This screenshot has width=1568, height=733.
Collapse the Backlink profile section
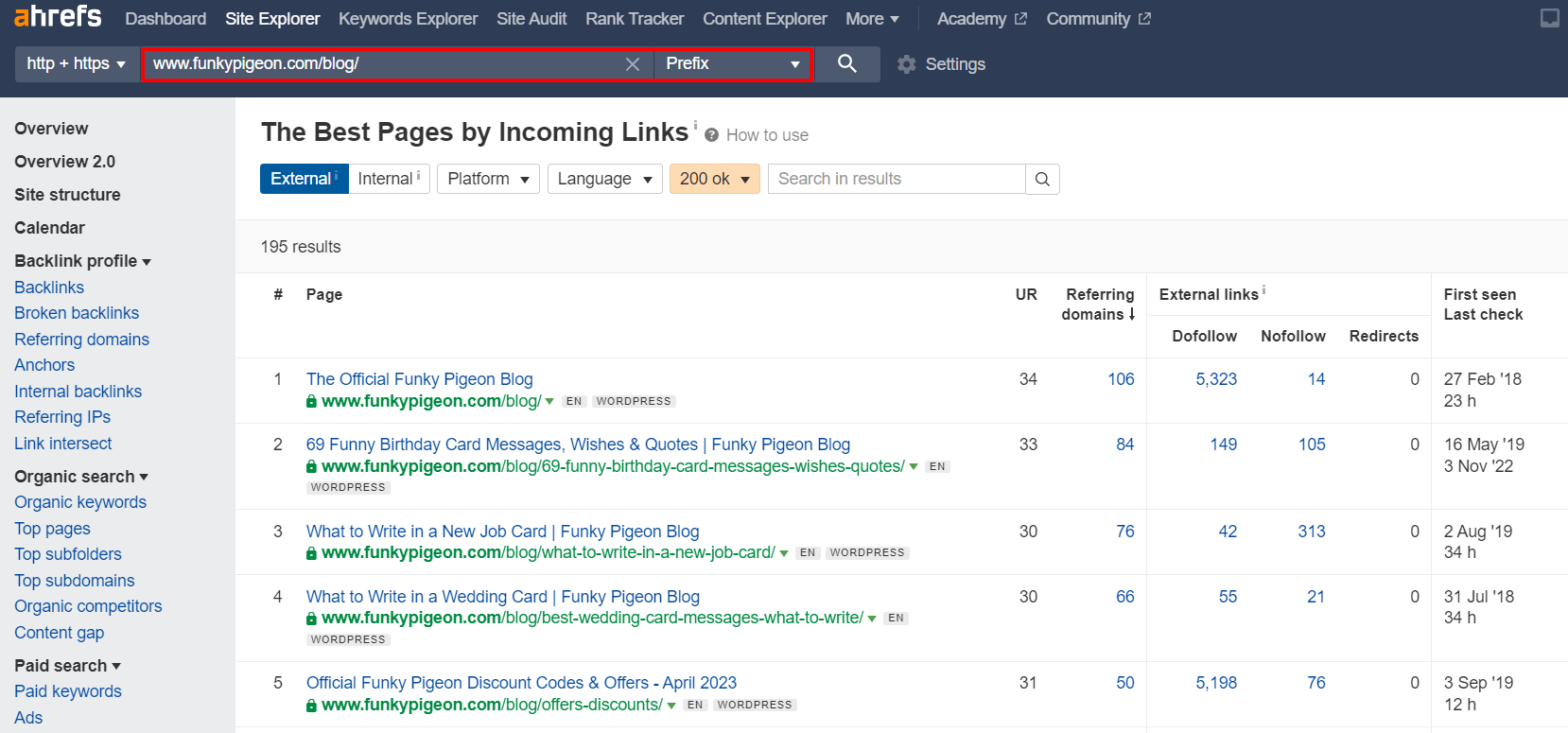(x=82, y=261)
